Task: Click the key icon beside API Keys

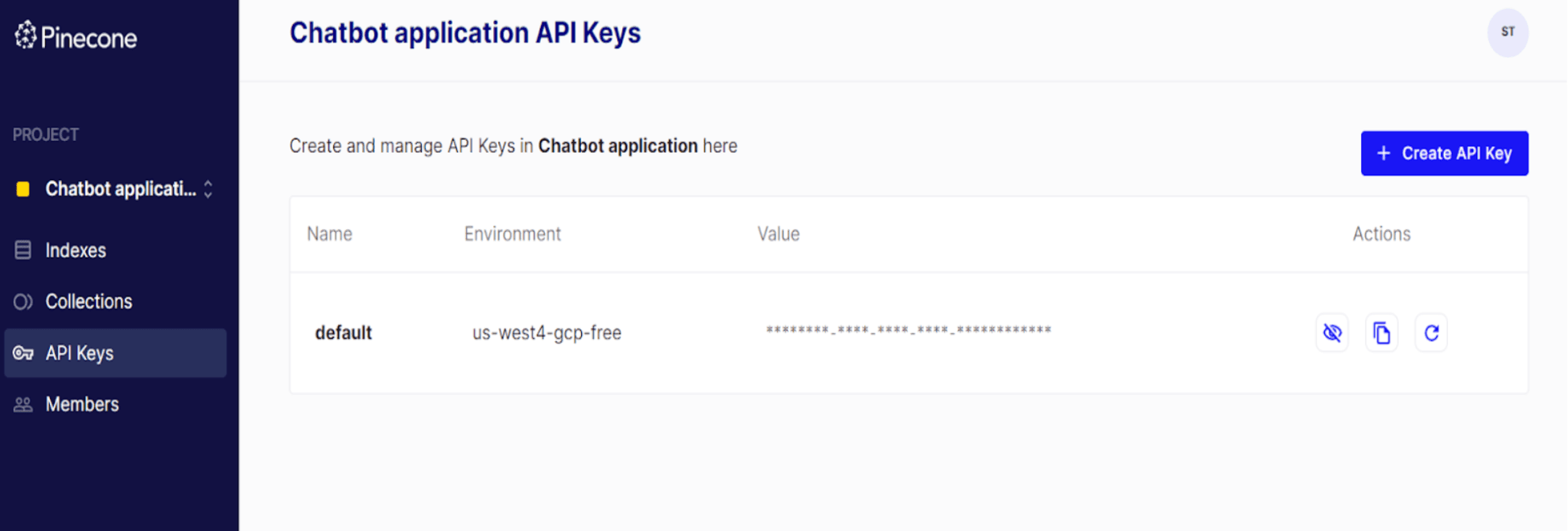Action: 23,353
